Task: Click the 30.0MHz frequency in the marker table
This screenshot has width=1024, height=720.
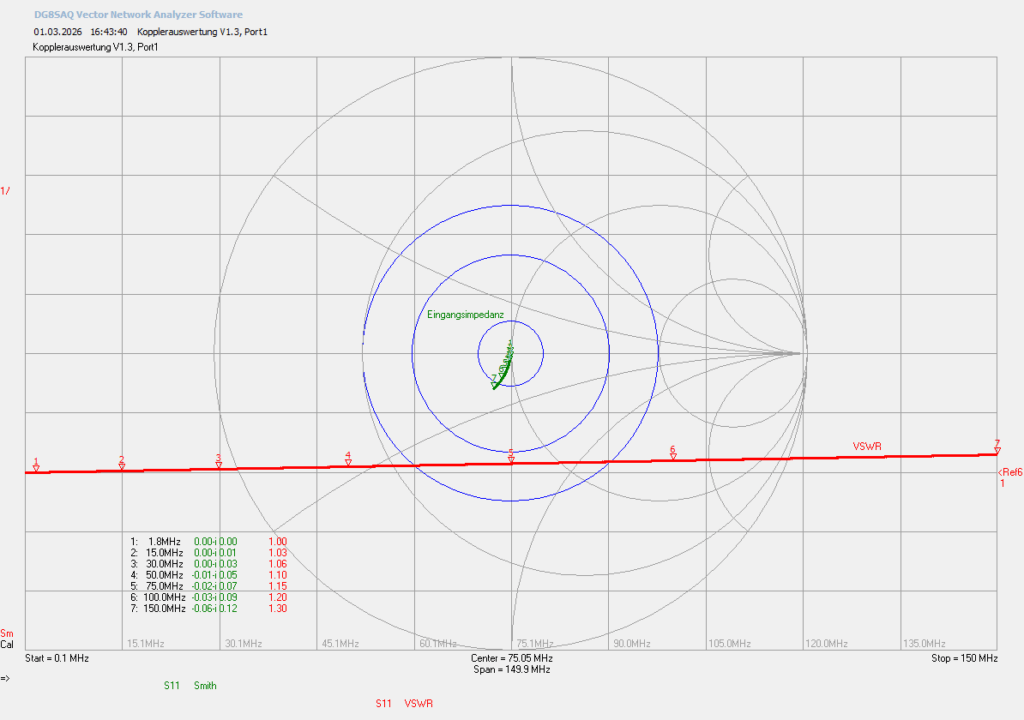Action: pyautogui.click(x=165, y=564)
